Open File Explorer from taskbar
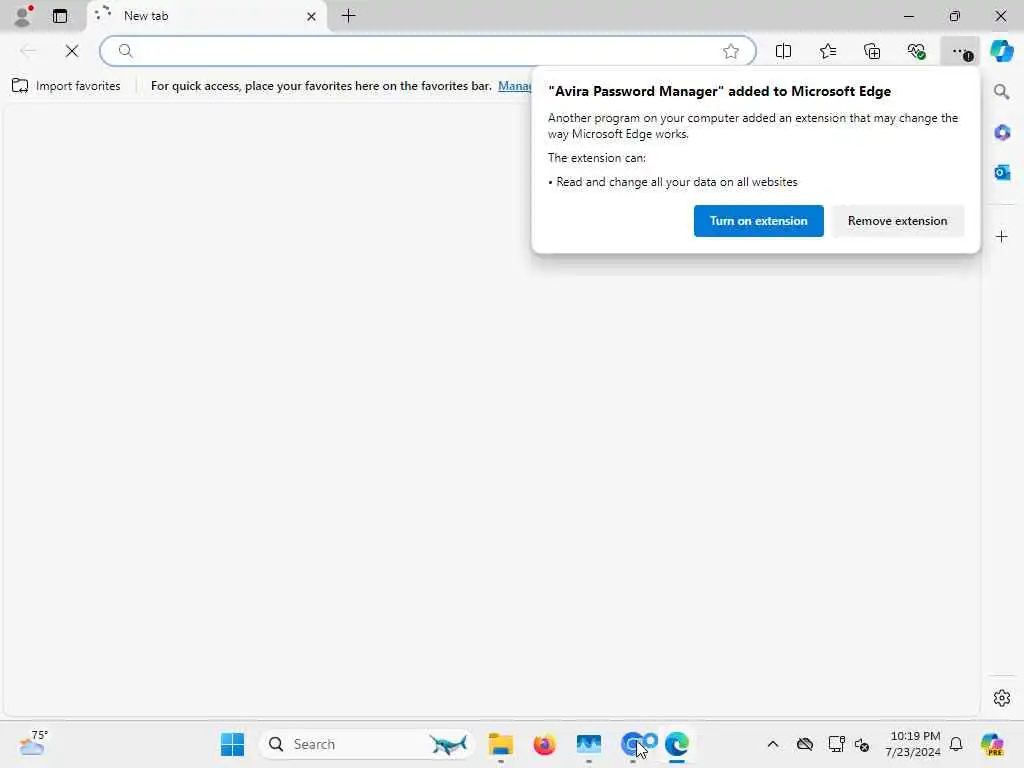The width and height of the screenshot is (1024, 768). pyautogui.click(x=501, y=744)
